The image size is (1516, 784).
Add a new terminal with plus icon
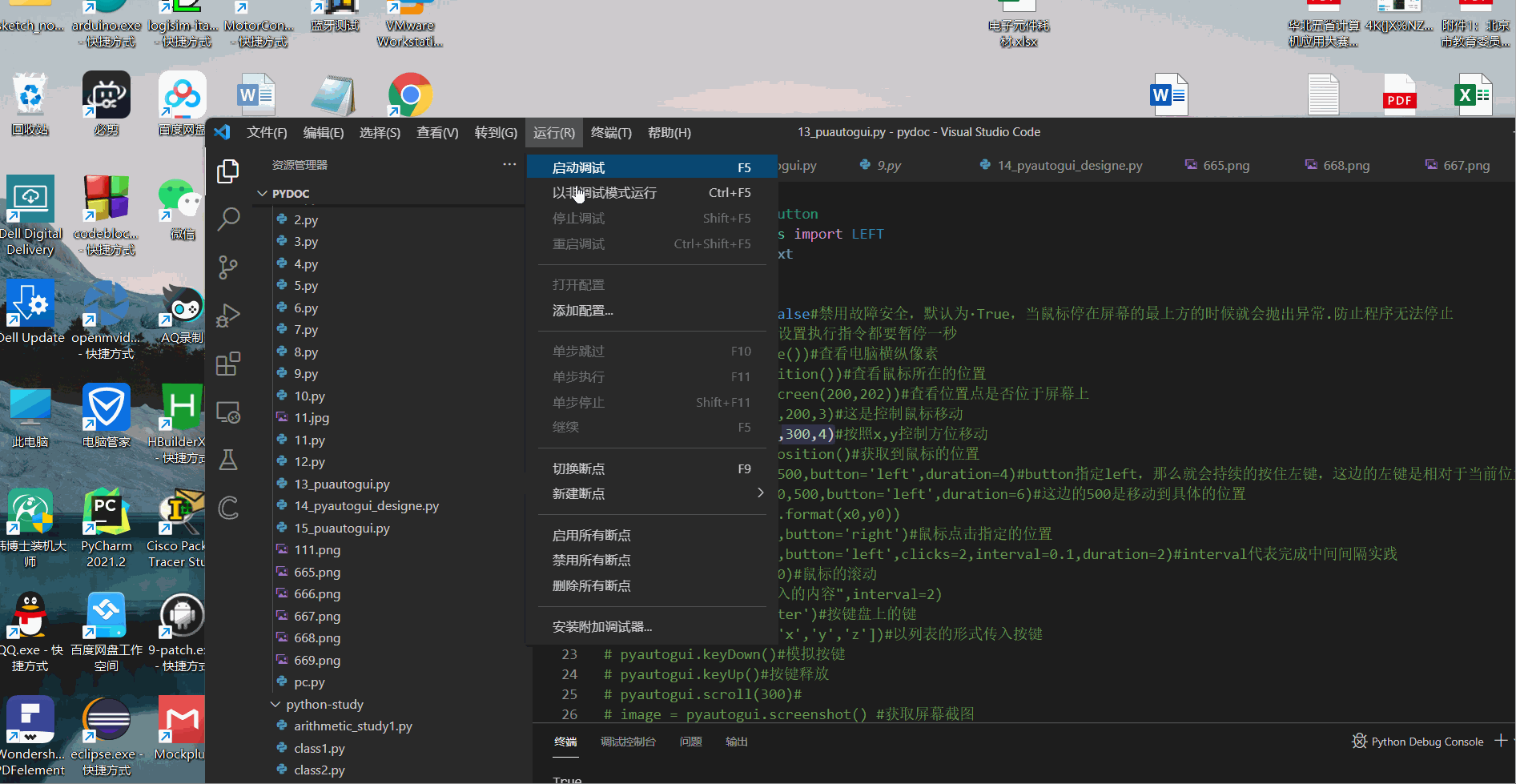1500,742
